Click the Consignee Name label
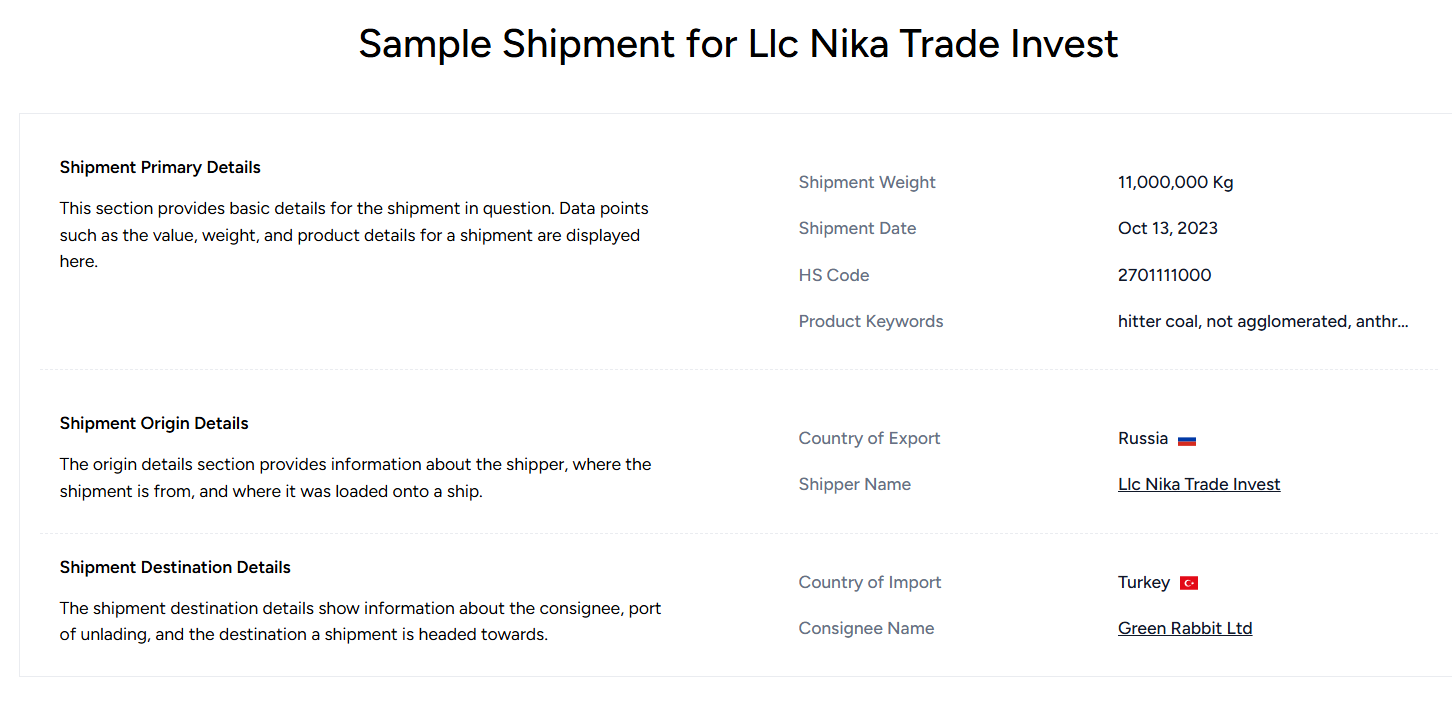1452x703 pixels. (867, 628)
